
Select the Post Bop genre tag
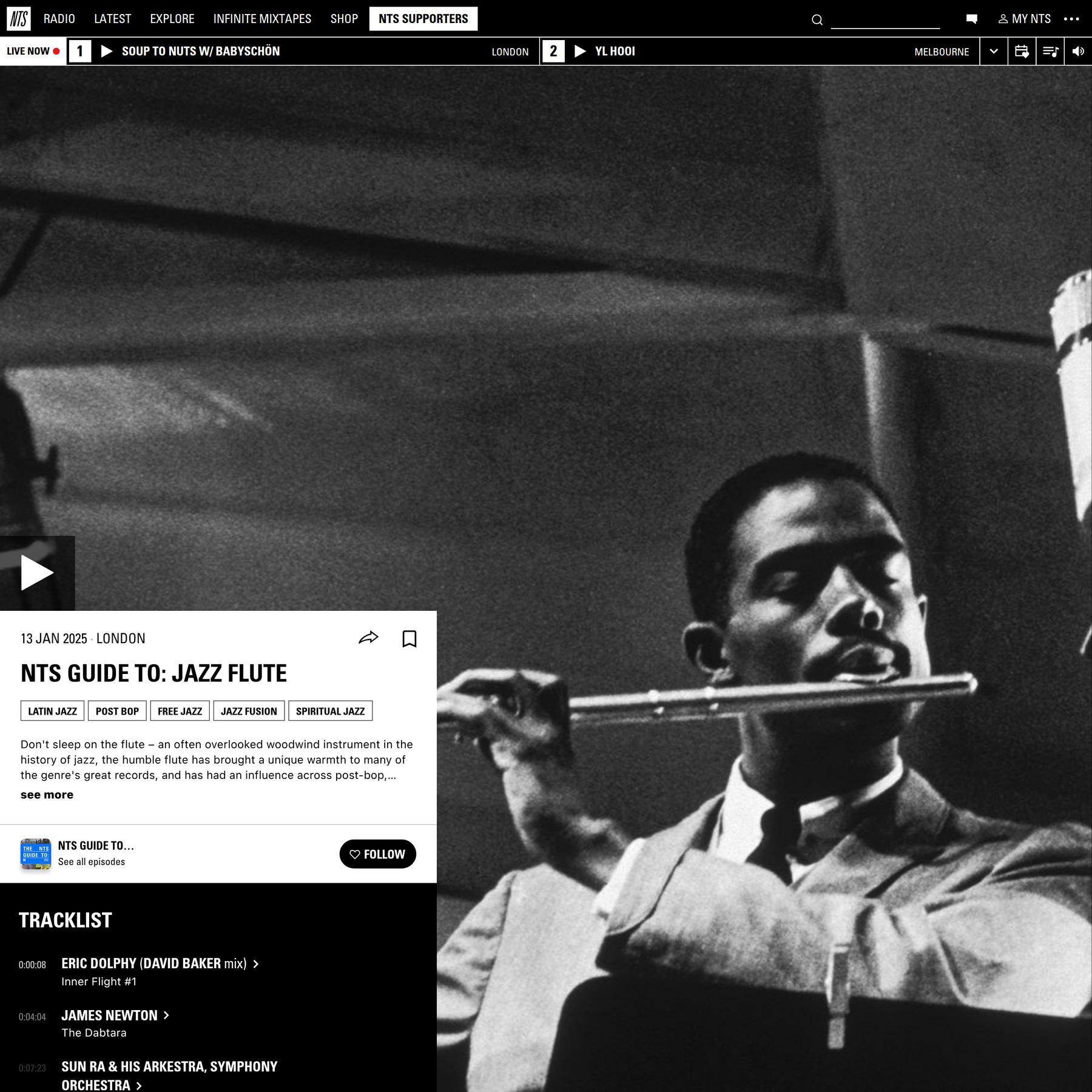coord(117,711)
